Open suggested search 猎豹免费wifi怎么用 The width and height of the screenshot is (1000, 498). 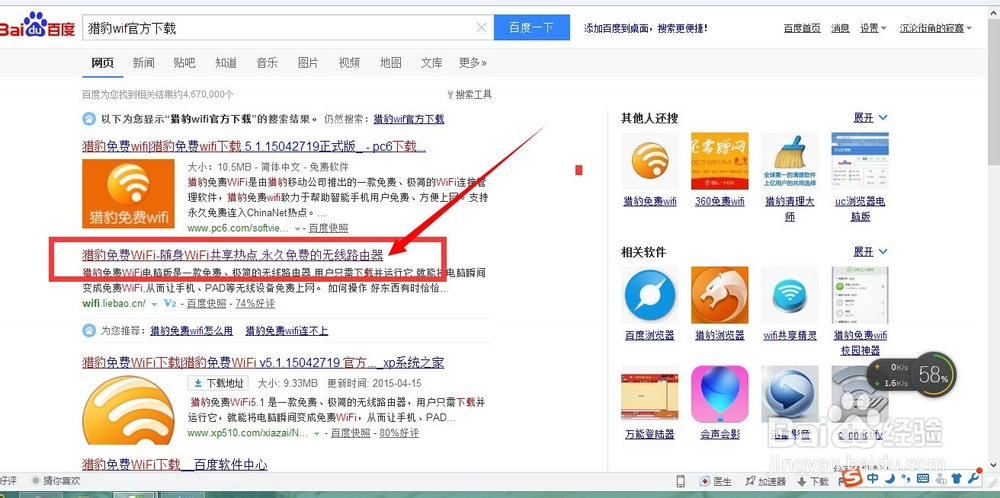click(x=191, y=331)
